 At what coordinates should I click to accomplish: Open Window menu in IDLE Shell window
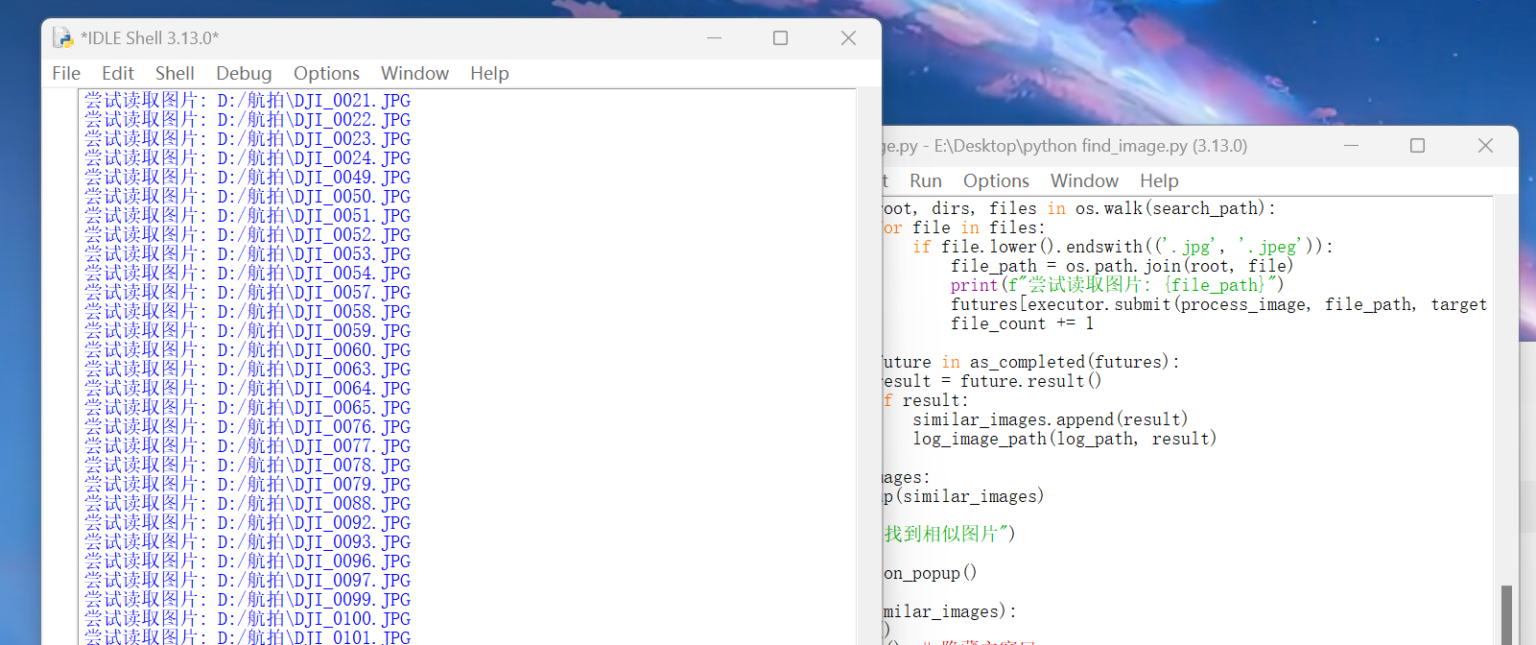click(414, 73)
